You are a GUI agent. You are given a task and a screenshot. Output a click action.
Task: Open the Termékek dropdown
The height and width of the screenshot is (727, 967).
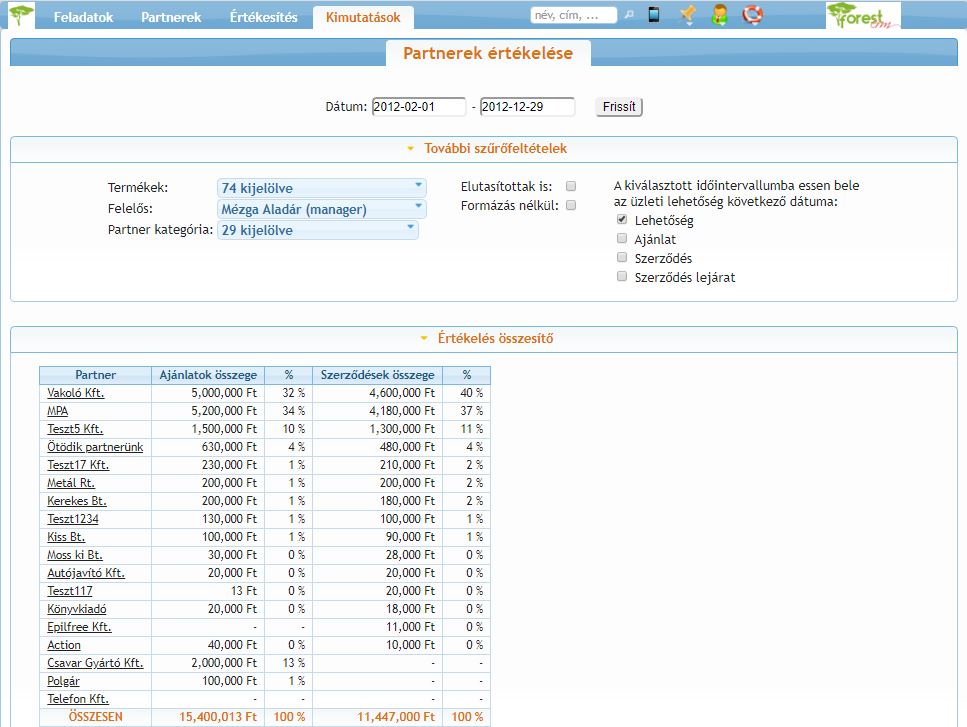(x=321, y=188)
